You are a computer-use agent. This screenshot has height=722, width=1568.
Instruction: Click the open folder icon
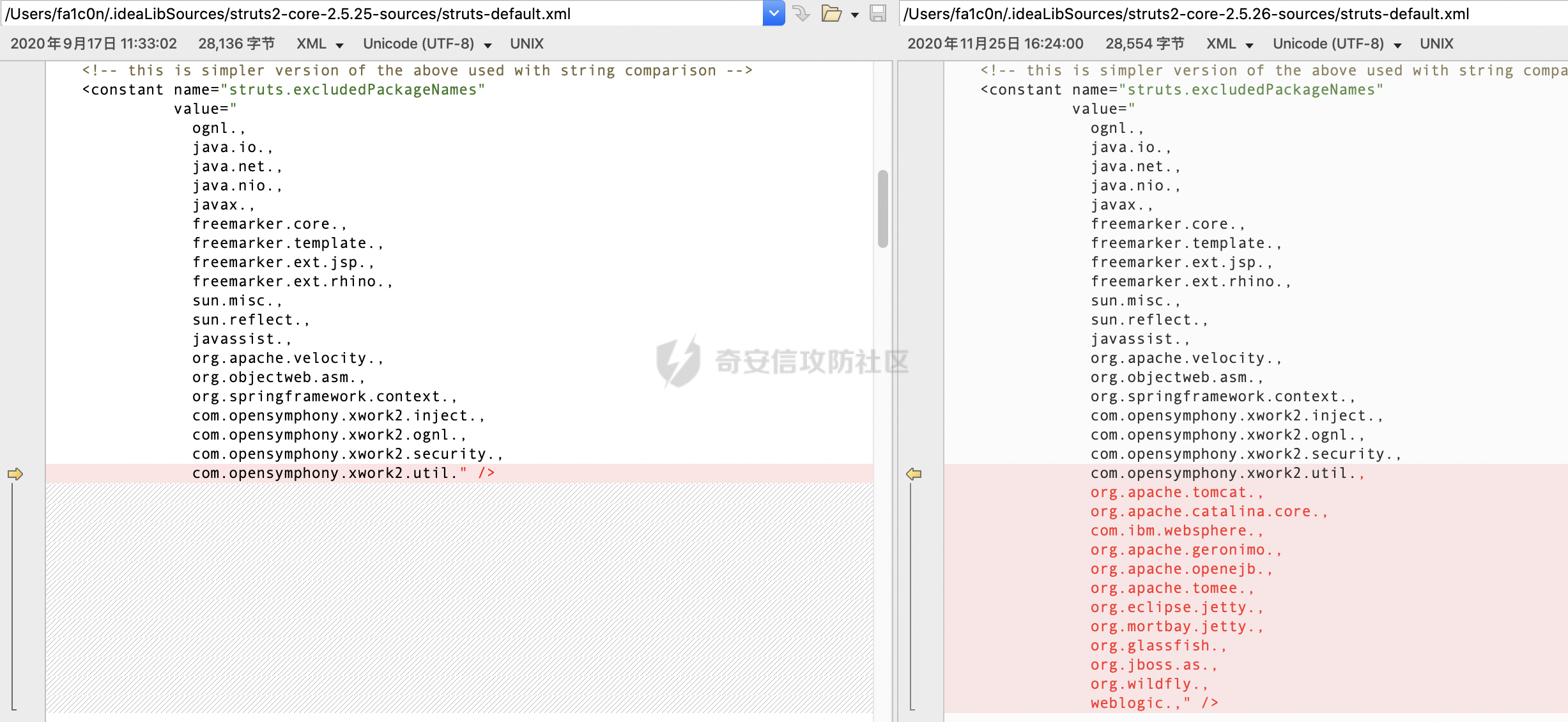[831, 13]
